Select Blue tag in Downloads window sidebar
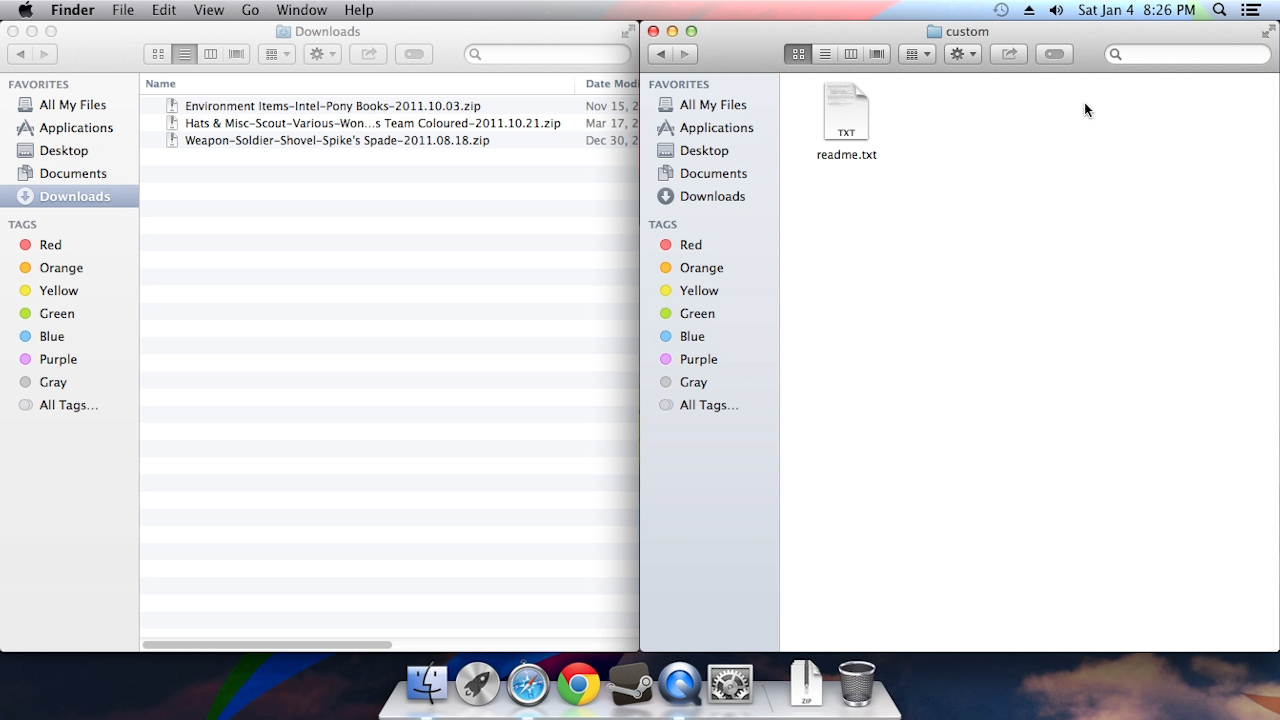This screenshot has width=1280, height=720. pyautogui.click(x=51, y=337)
